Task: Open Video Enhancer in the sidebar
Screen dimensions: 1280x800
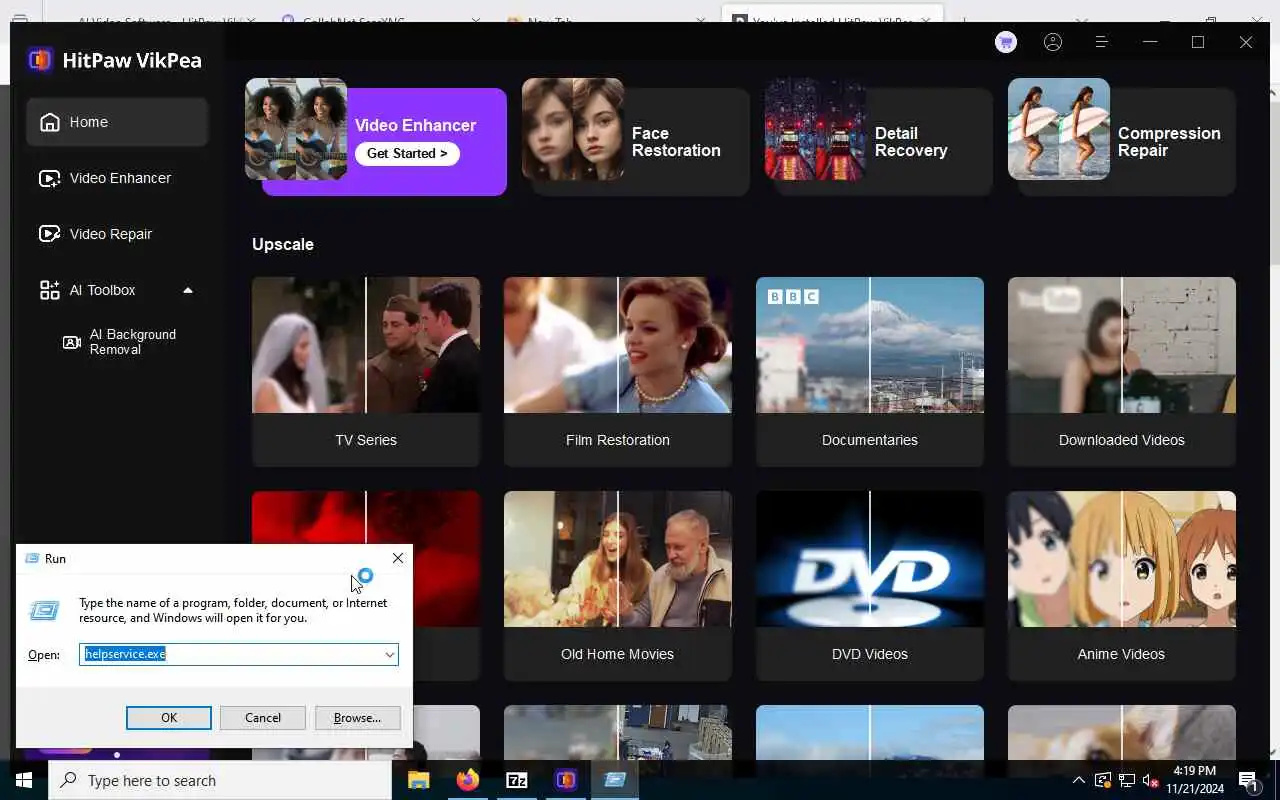Action: tap(117, 178)
